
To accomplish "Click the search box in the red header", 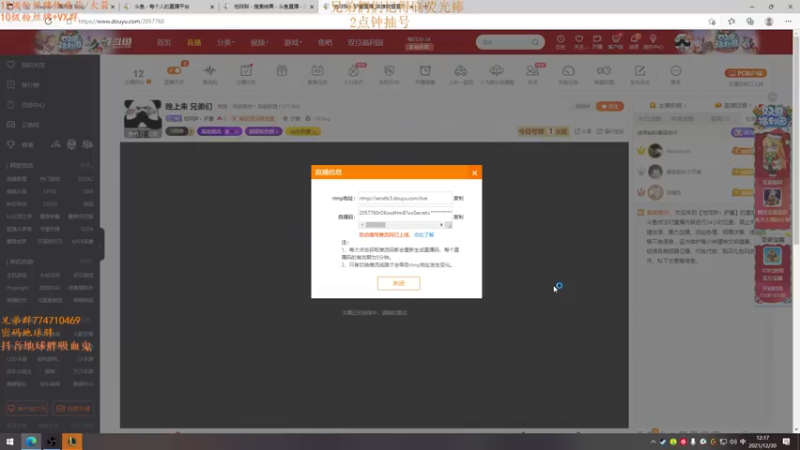I will (x=504, y=42).
